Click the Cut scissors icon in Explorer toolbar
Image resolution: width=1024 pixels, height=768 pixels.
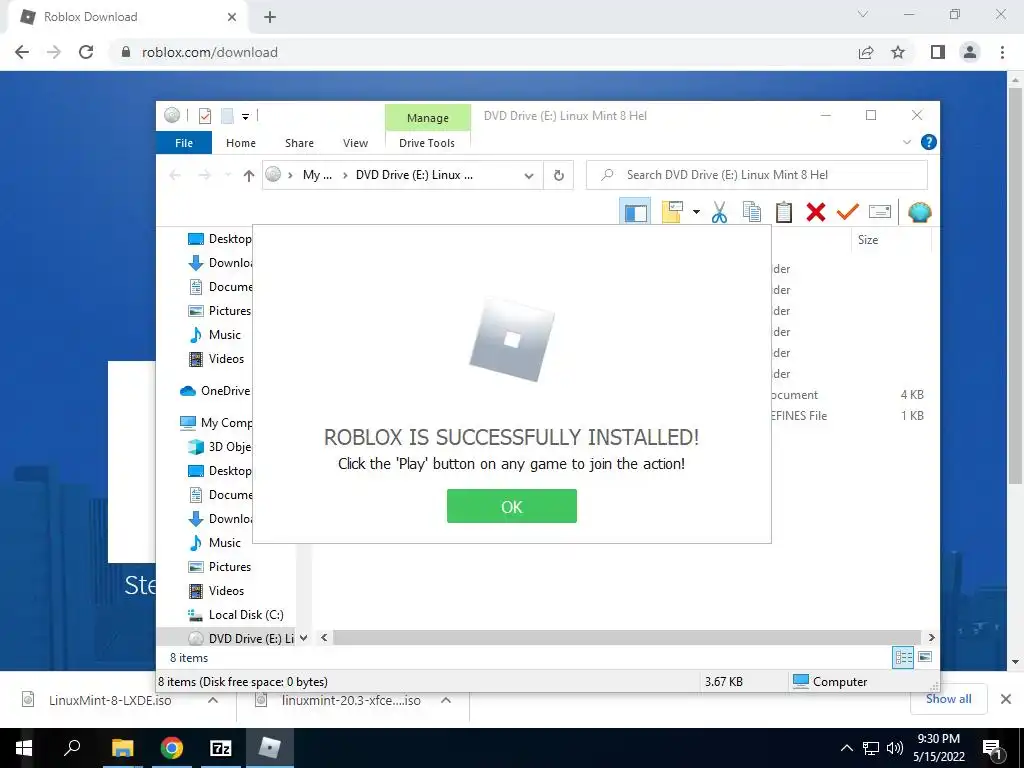[719, 212]
